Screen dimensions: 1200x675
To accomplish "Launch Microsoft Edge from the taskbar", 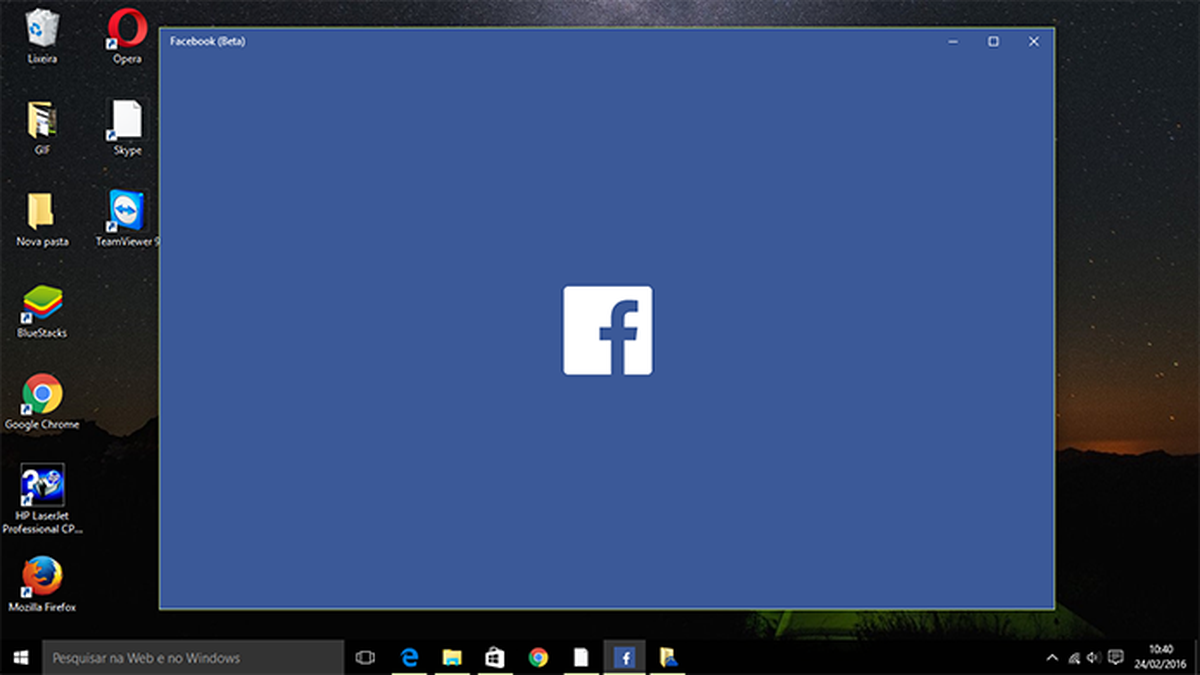I will click(x=409, y=657).
